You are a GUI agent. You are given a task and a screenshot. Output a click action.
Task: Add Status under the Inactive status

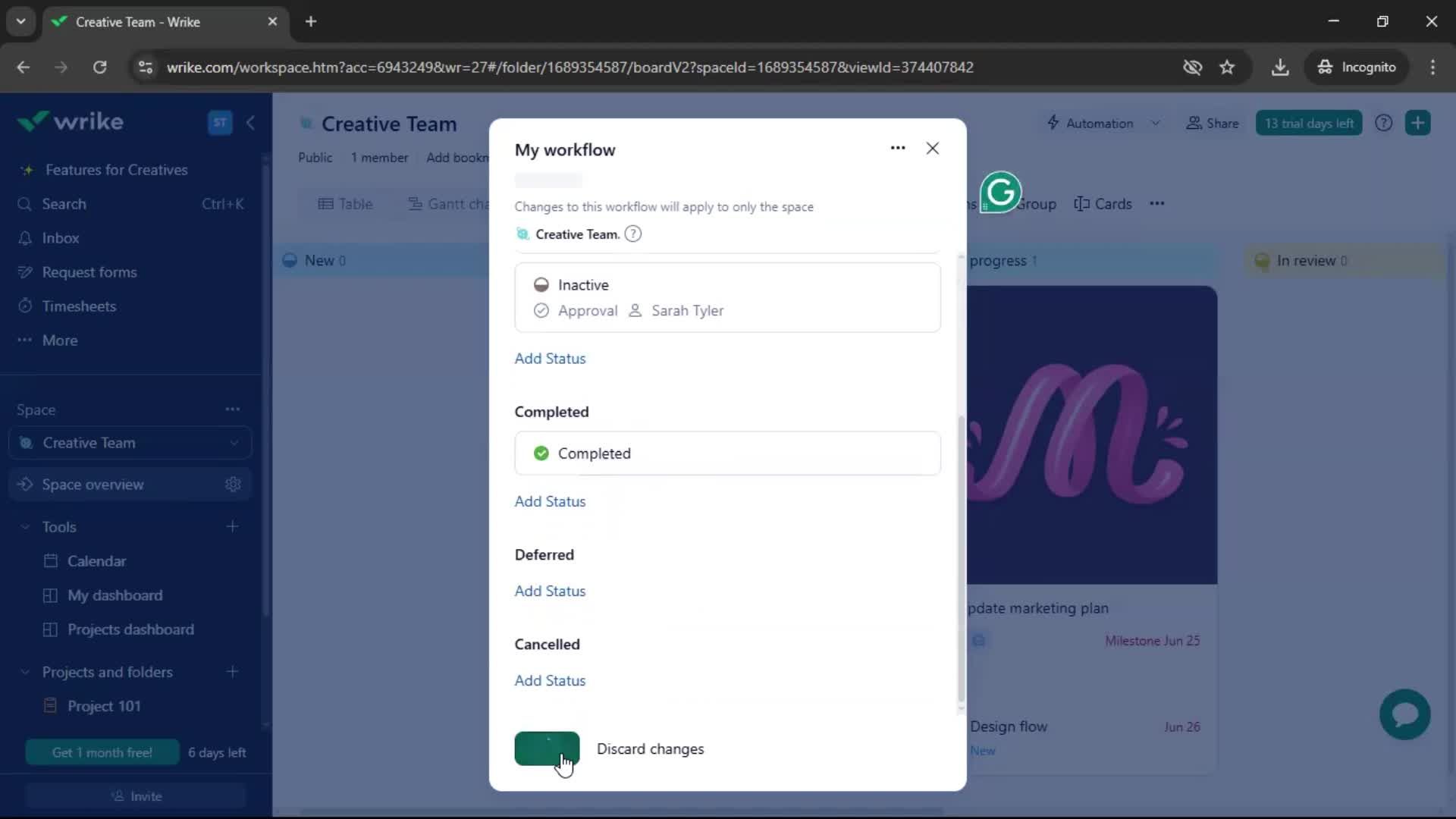pos(550,358)
